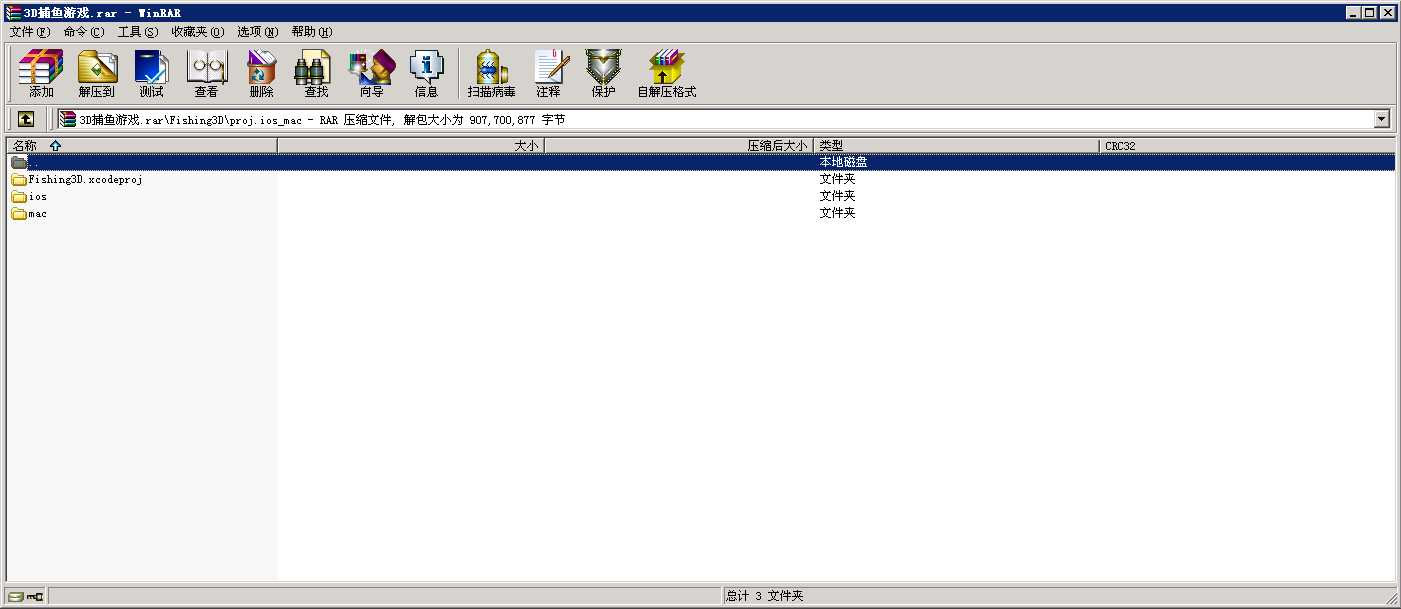
Task: Click the 测试 (Test) toolbar icon
Action: click(x=151, y=73)
